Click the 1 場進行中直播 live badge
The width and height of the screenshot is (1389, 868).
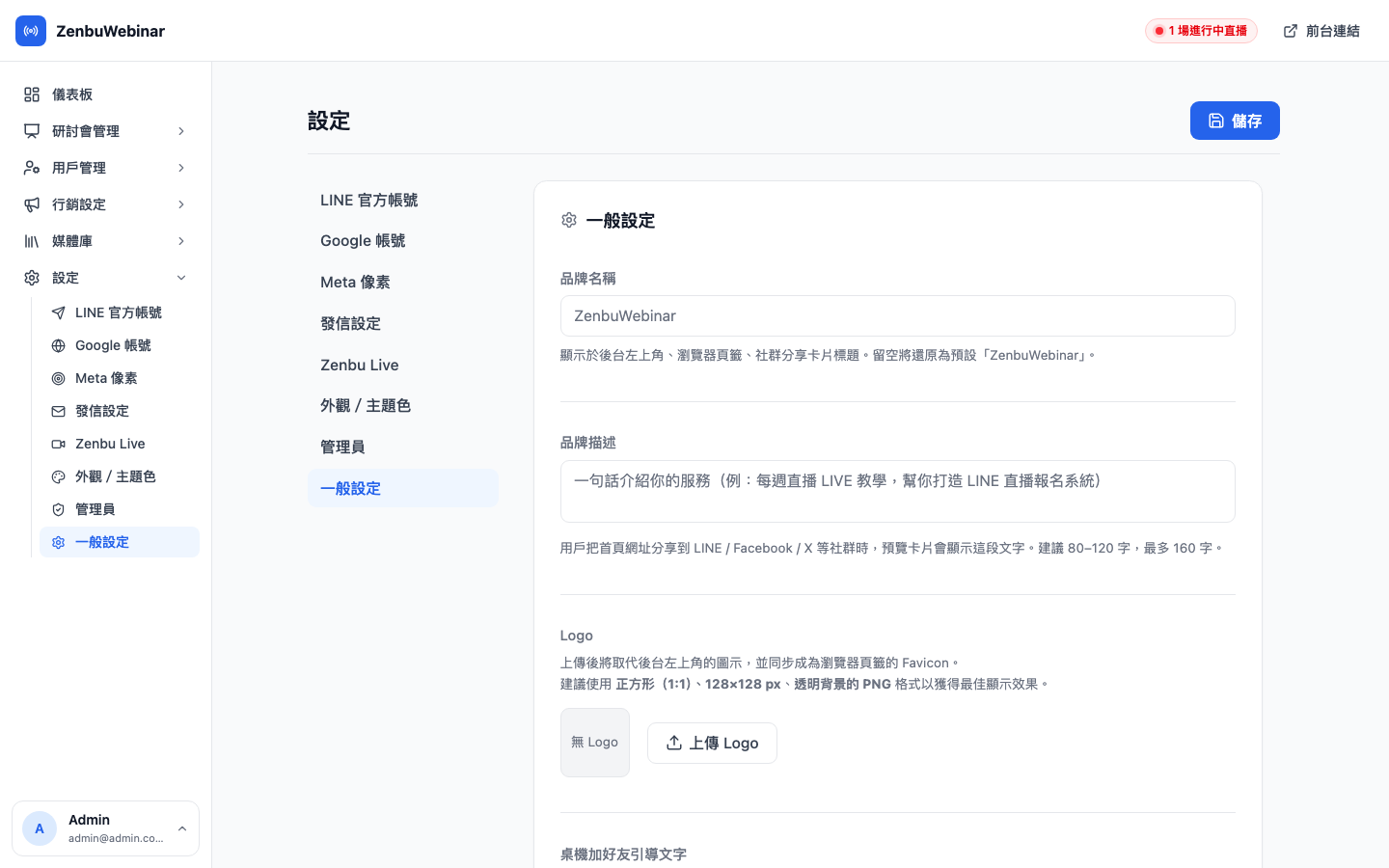pos(1201,31)
